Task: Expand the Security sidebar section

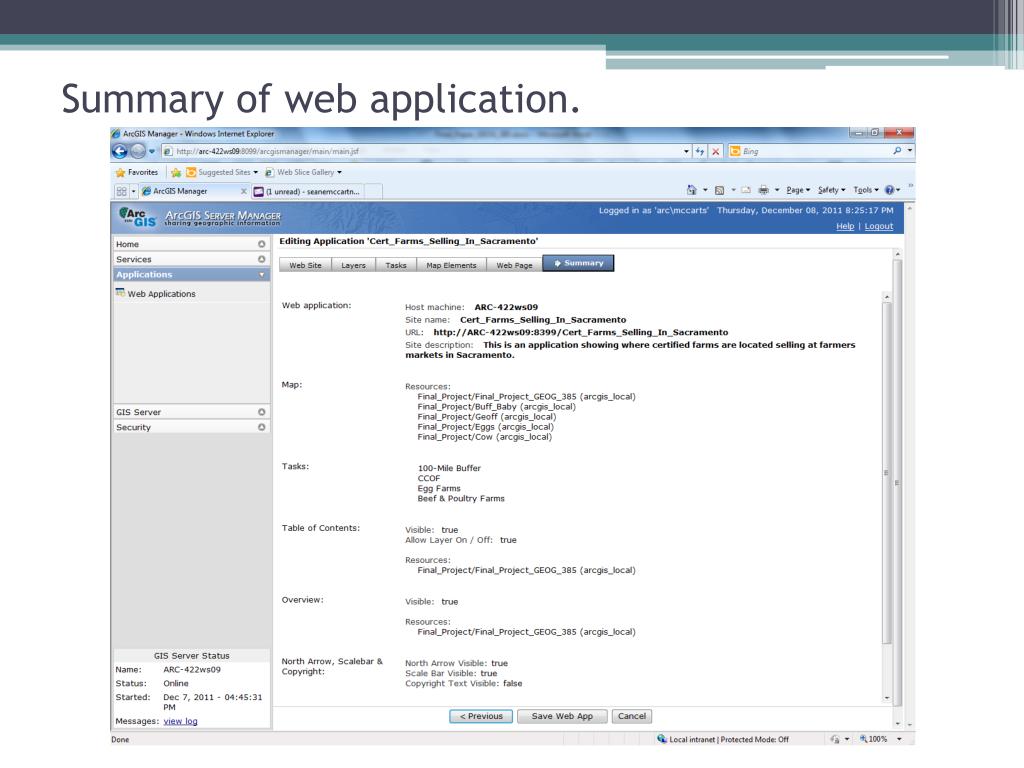Action: pos(261,427)
